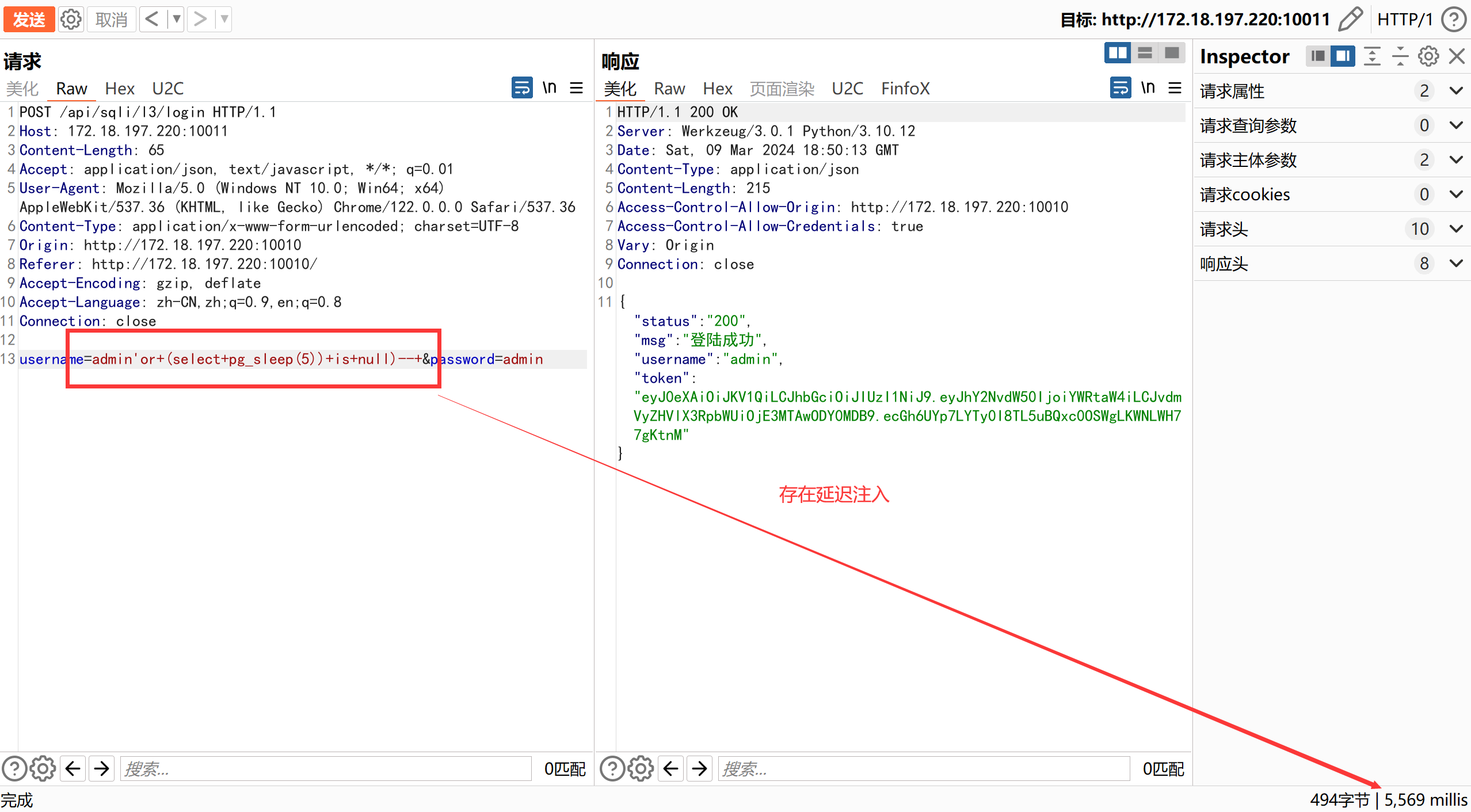Viewport: 1471px width, 812px height.
Task: Switch Inspector to left-panel layout toggle
Action: point(1318,56)
